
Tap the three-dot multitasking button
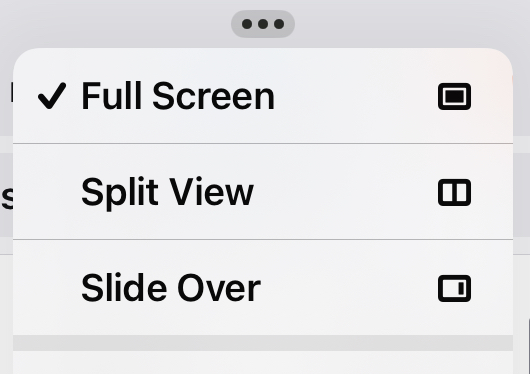click(x=263, y=24)
